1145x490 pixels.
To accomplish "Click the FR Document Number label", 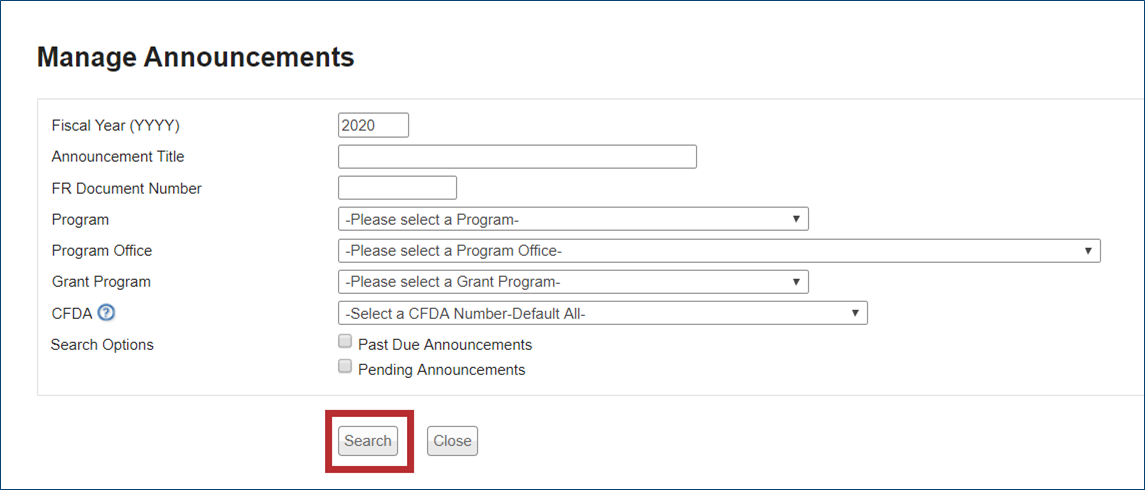I will tap(126, 188).
